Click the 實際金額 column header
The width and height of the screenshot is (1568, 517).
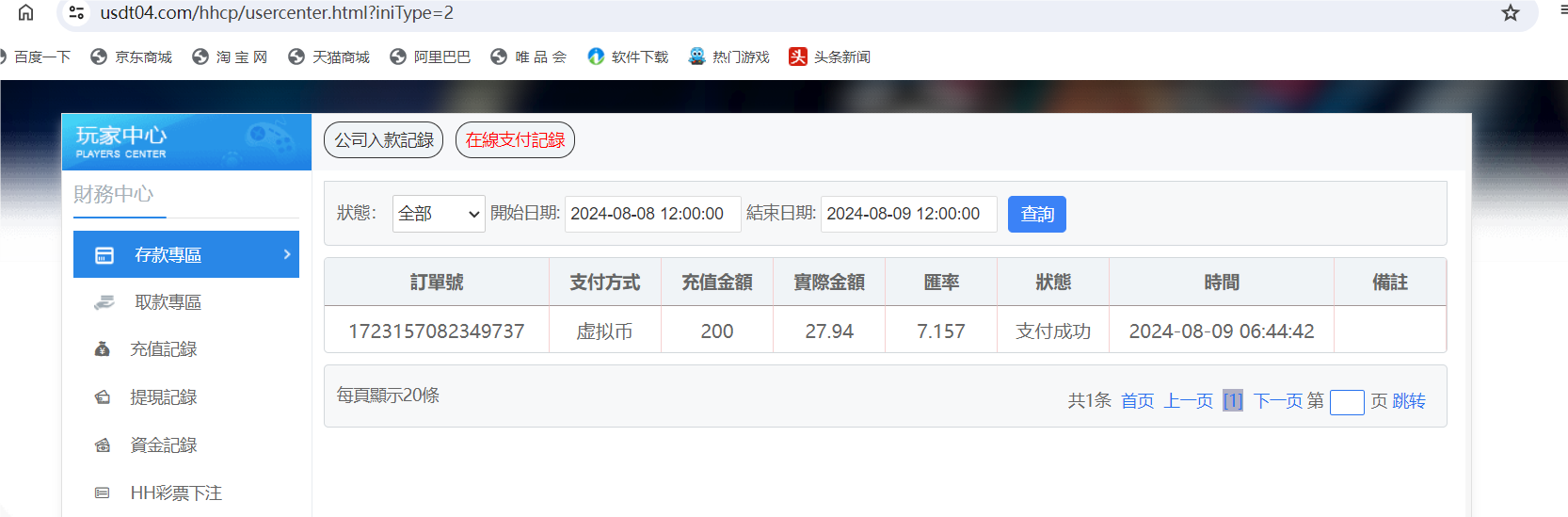[x=829, y=283]
